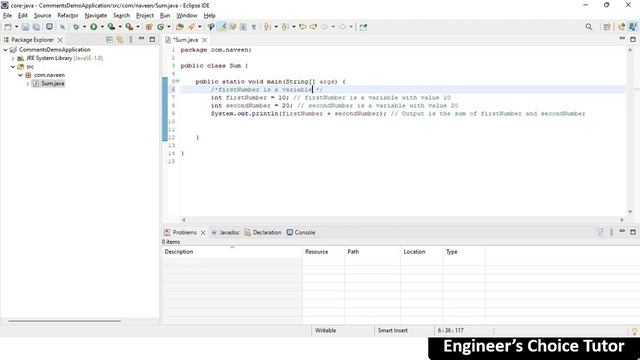Open the Navigate menu
Screen dimensions: 640x360
96,16
